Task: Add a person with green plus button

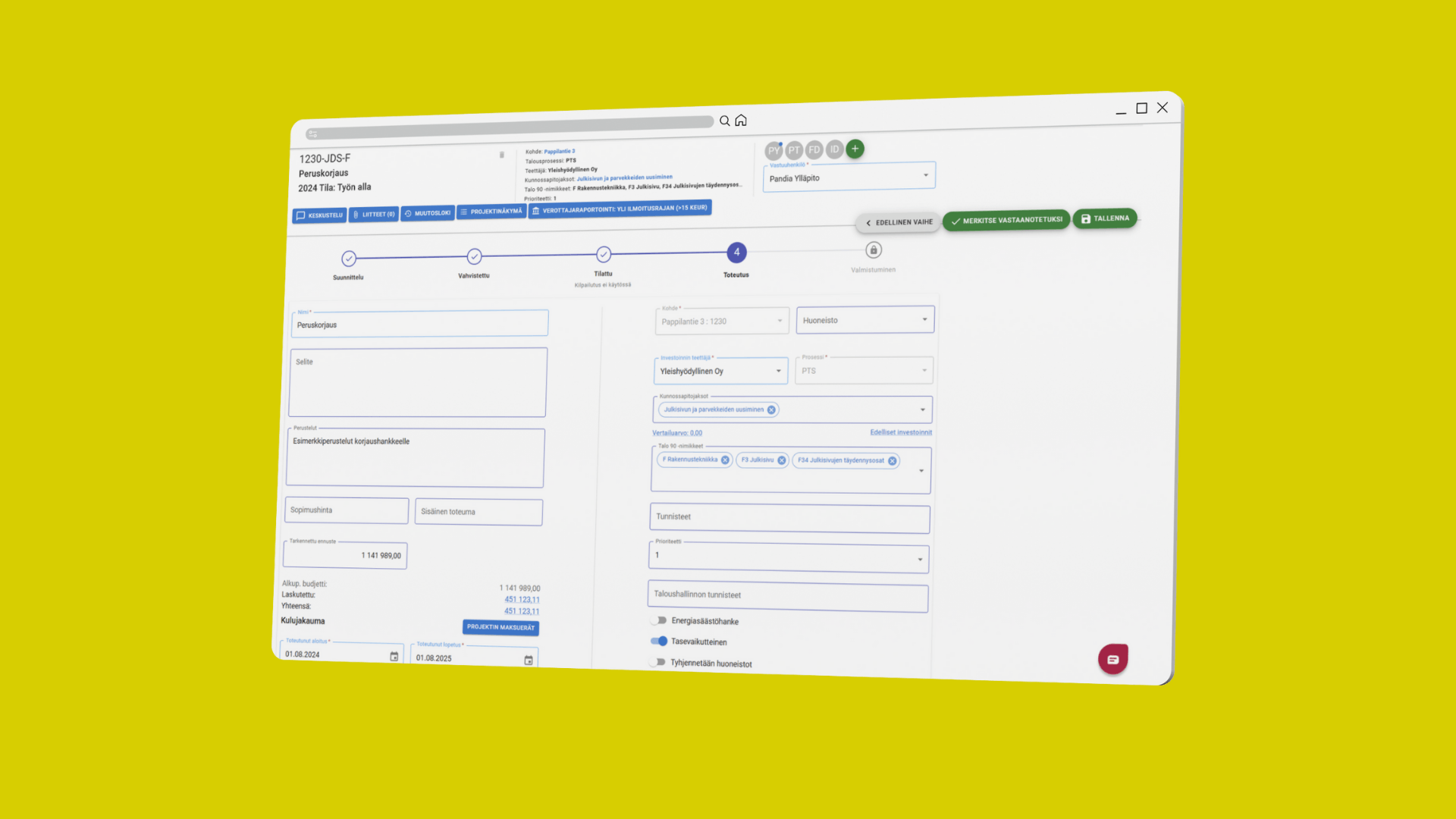Action: coord(855,149)
